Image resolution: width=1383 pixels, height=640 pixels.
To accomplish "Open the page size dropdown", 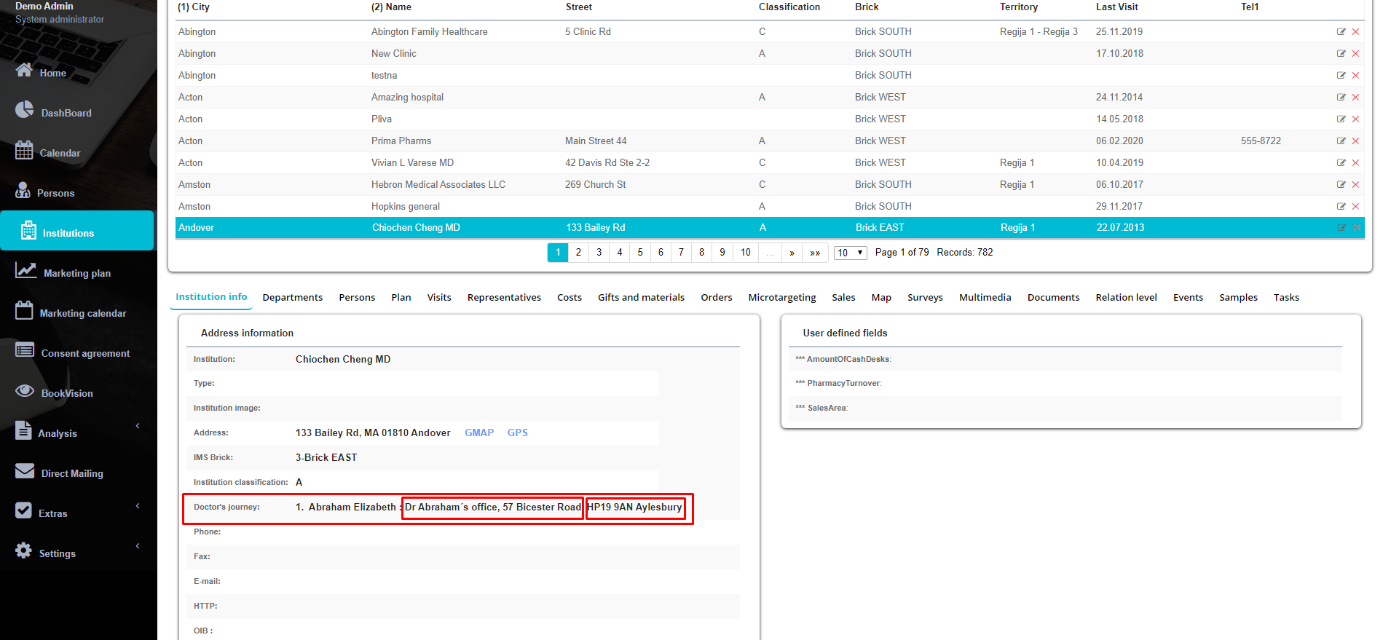I will [x=850, y=253].
